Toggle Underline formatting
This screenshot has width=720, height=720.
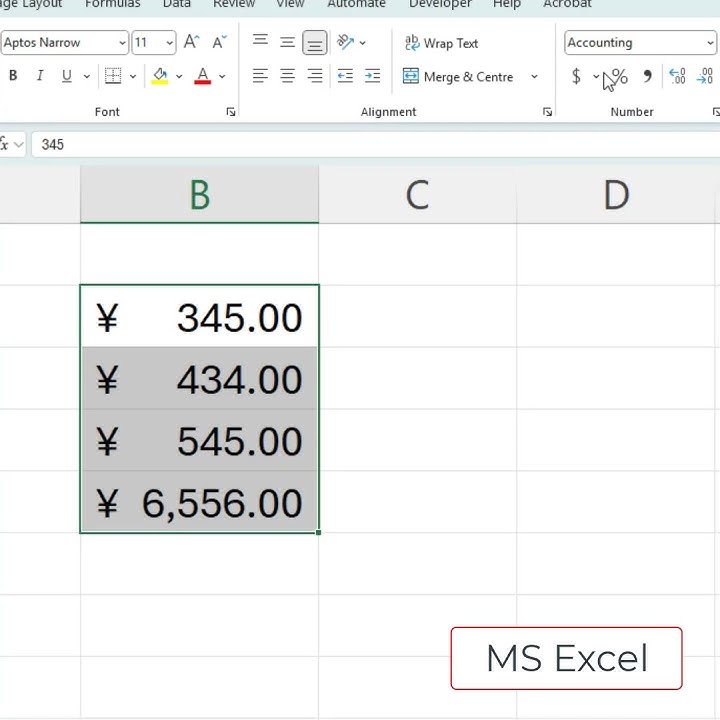67,76
